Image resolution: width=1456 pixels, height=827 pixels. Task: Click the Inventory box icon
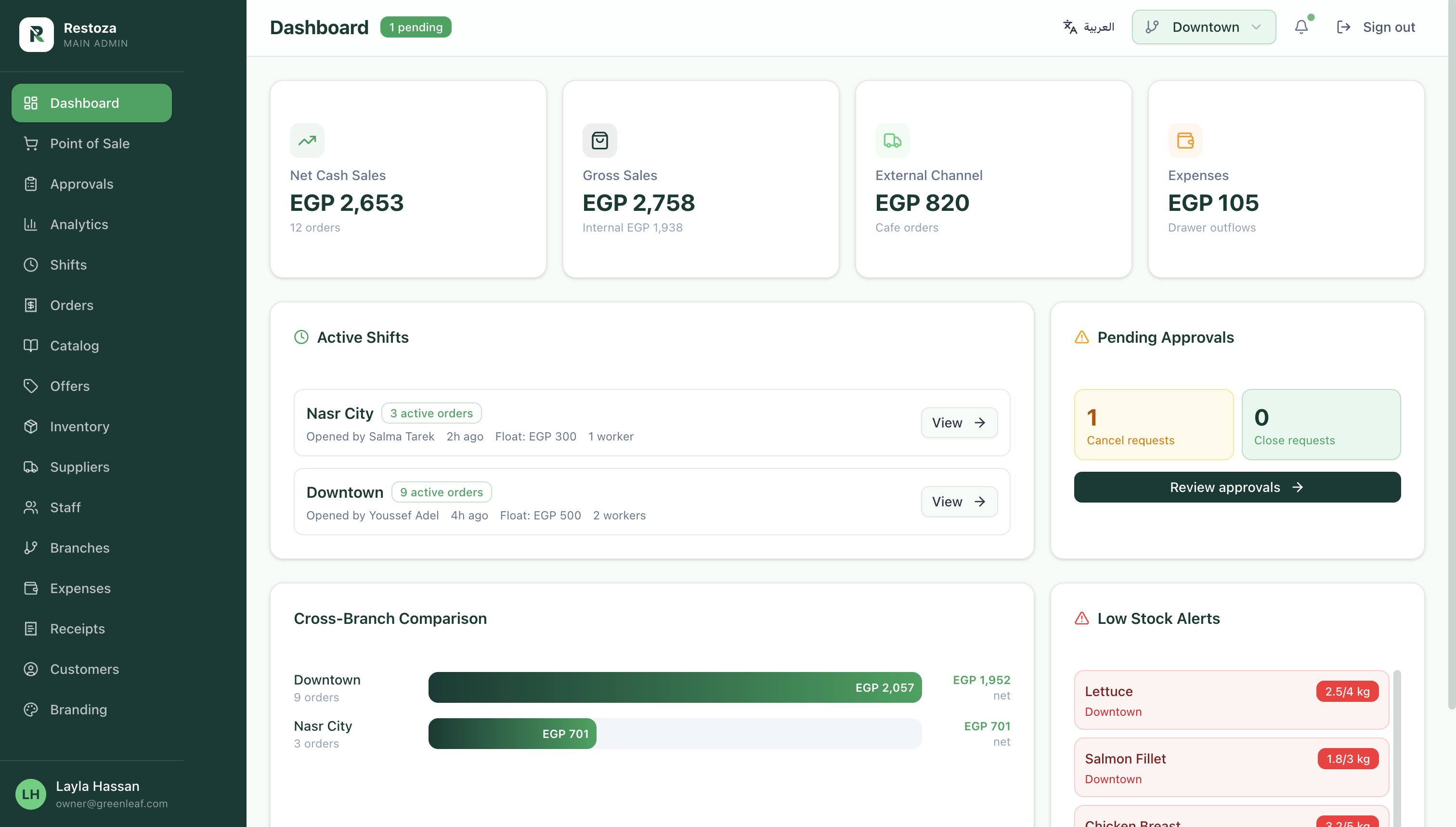pyautogui.click(x=31, y=426)
